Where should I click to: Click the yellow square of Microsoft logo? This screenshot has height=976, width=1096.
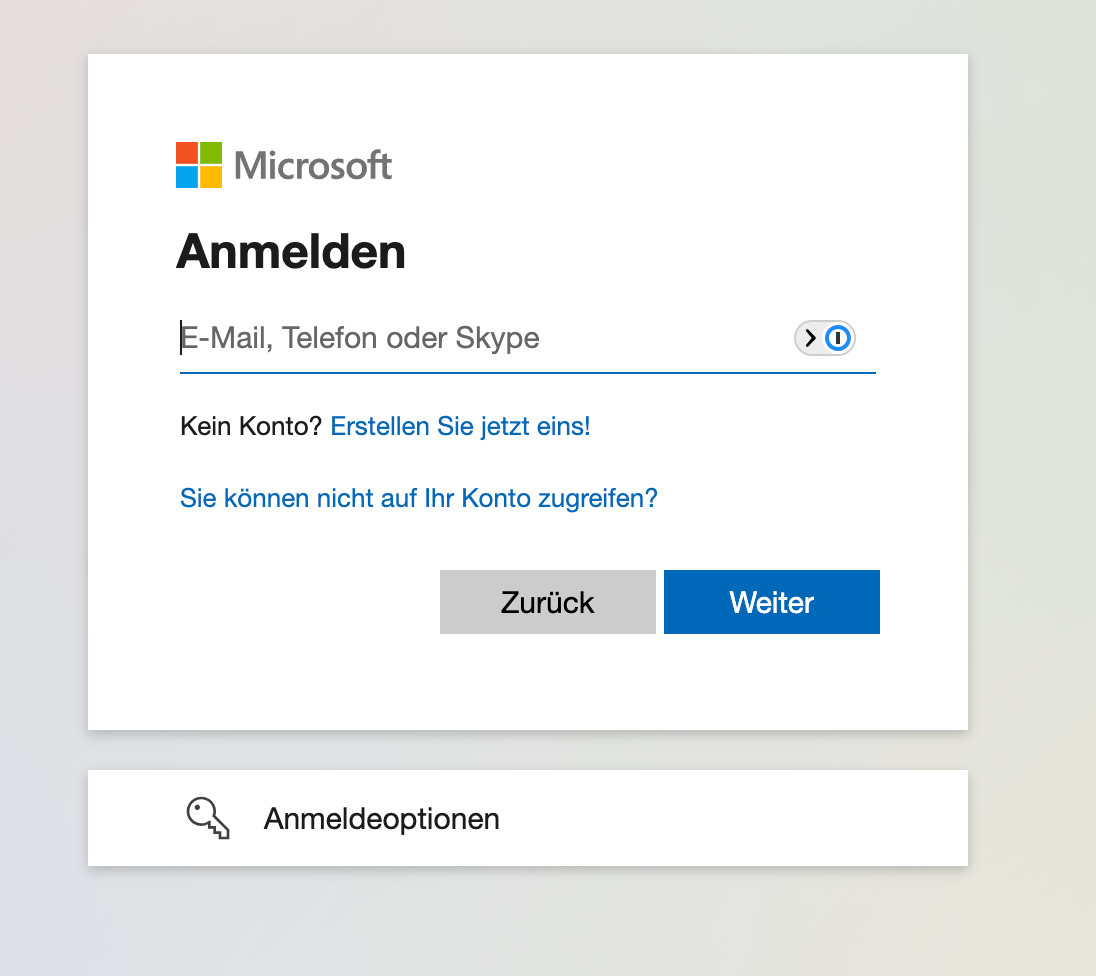click(x=211, y=177)
